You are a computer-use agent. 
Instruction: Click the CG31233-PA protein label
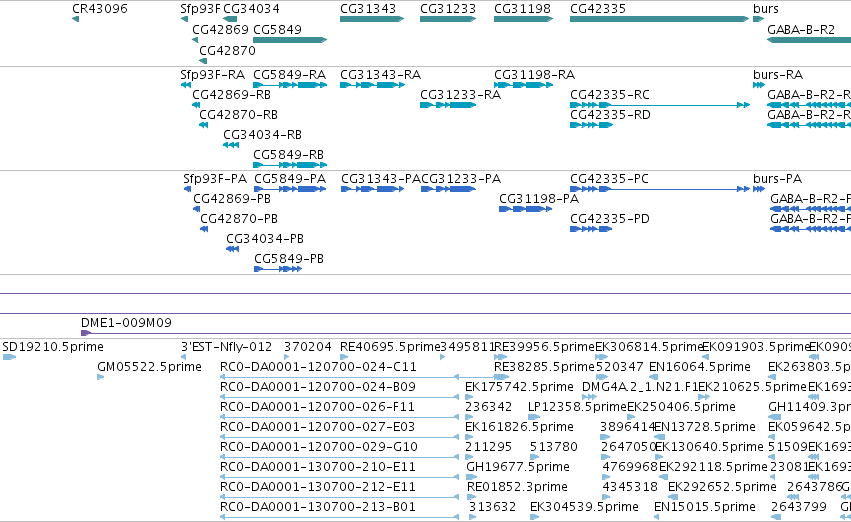(x=461, y=179)
